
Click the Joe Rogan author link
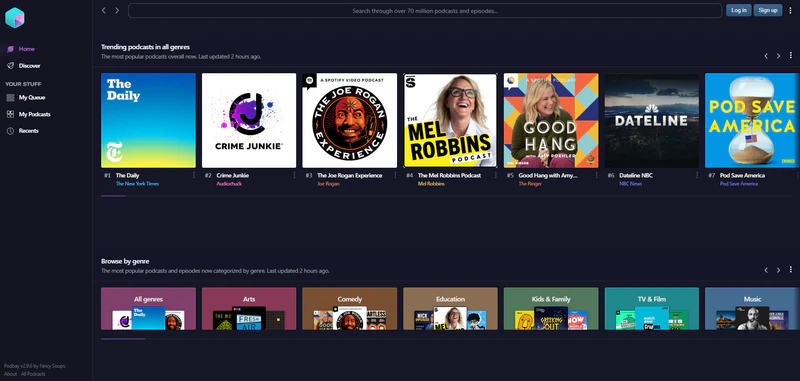[328, 184]
